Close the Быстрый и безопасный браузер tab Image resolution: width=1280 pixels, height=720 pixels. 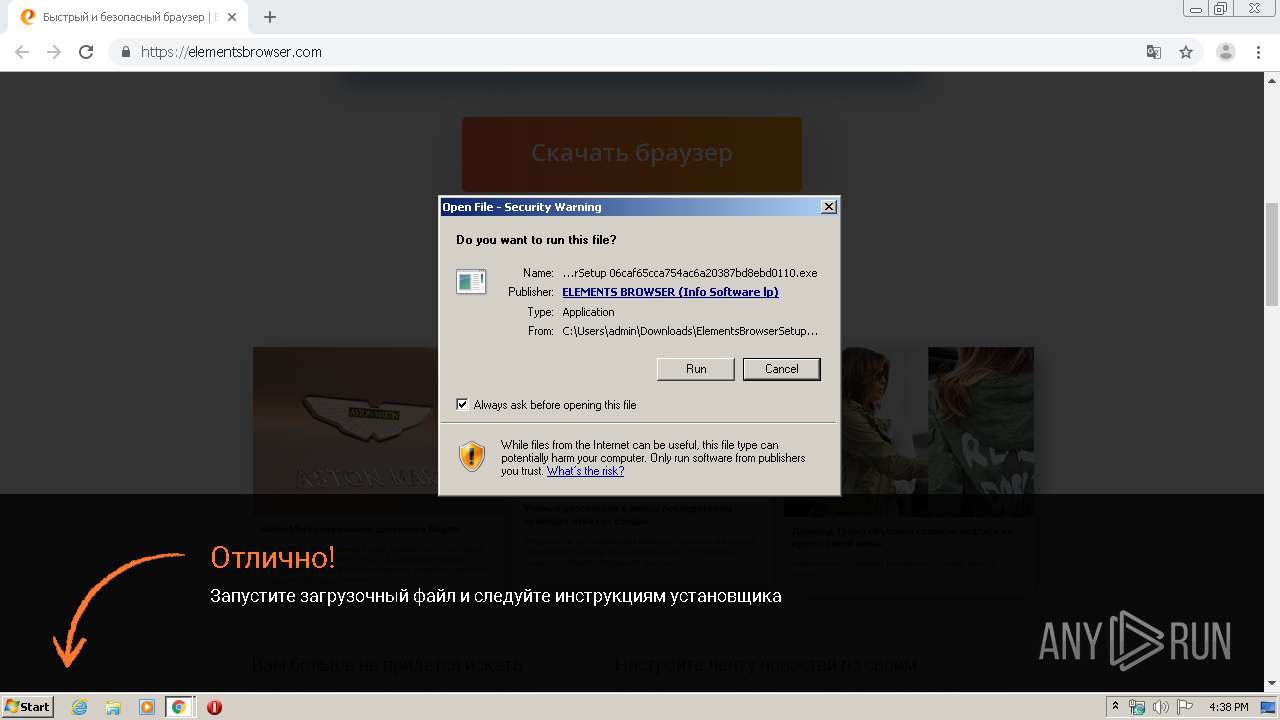[x=232, y=17]
